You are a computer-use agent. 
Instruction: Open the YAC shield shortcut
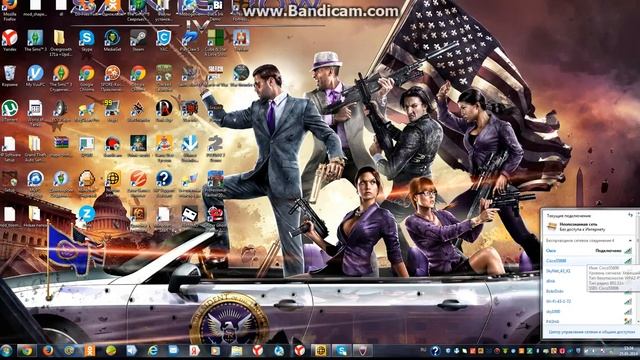click(164, 40)
